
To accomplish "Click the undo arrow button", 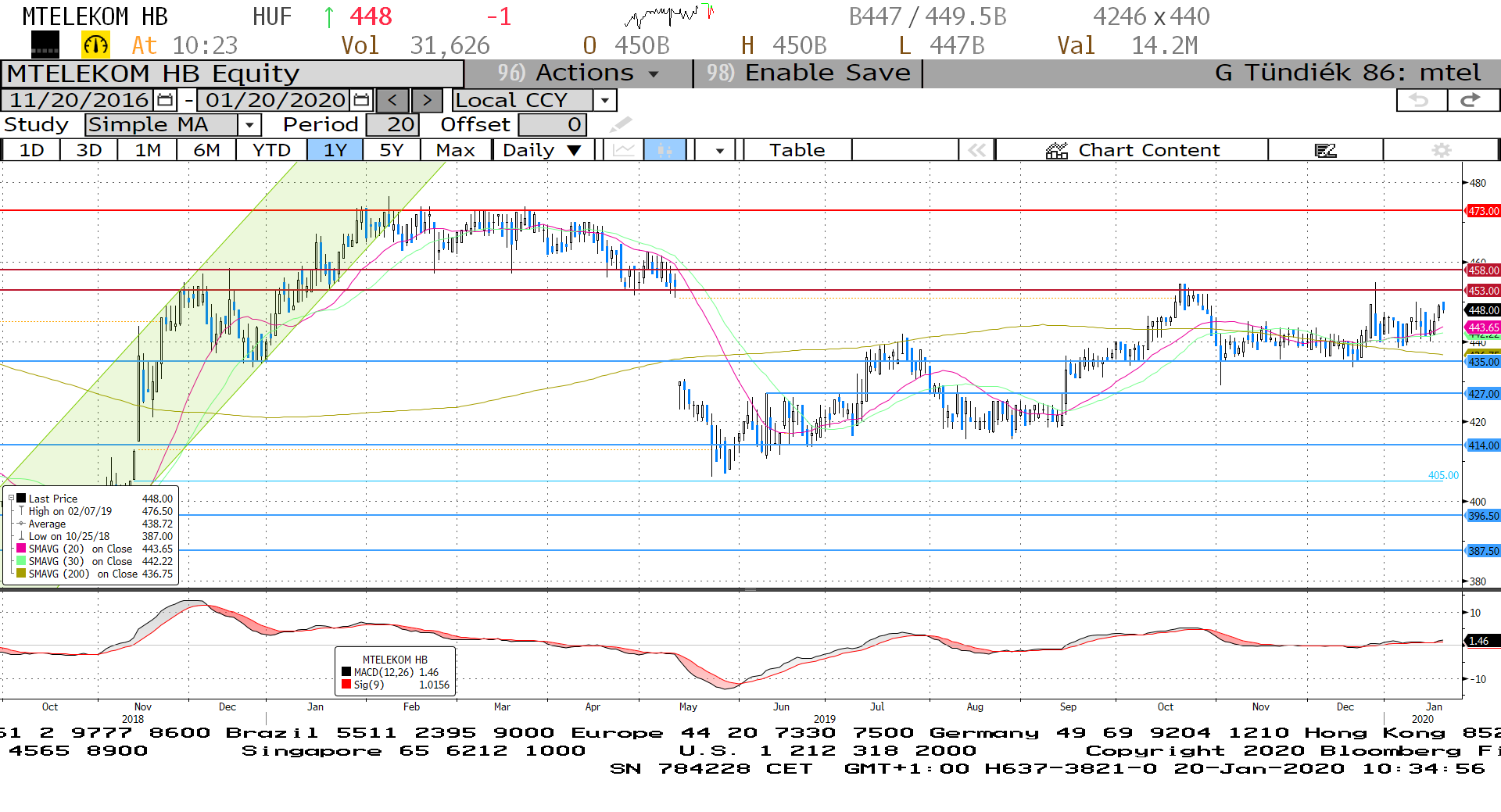I will [x=1421, y=100].
